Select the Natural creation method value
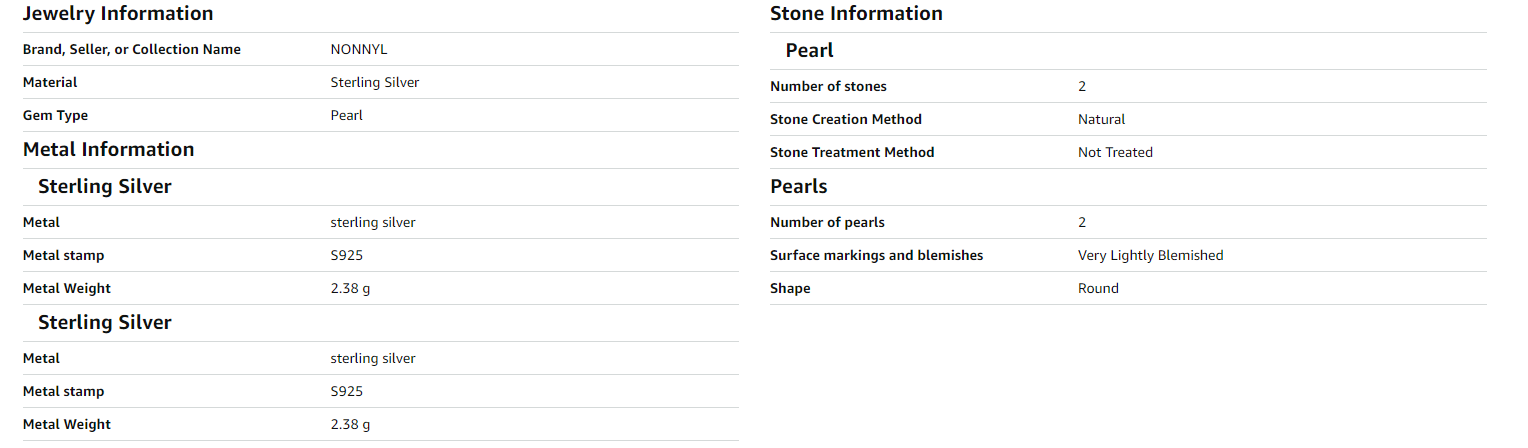Screen dimensions: 1528x448 click(x=1101, y=120)
